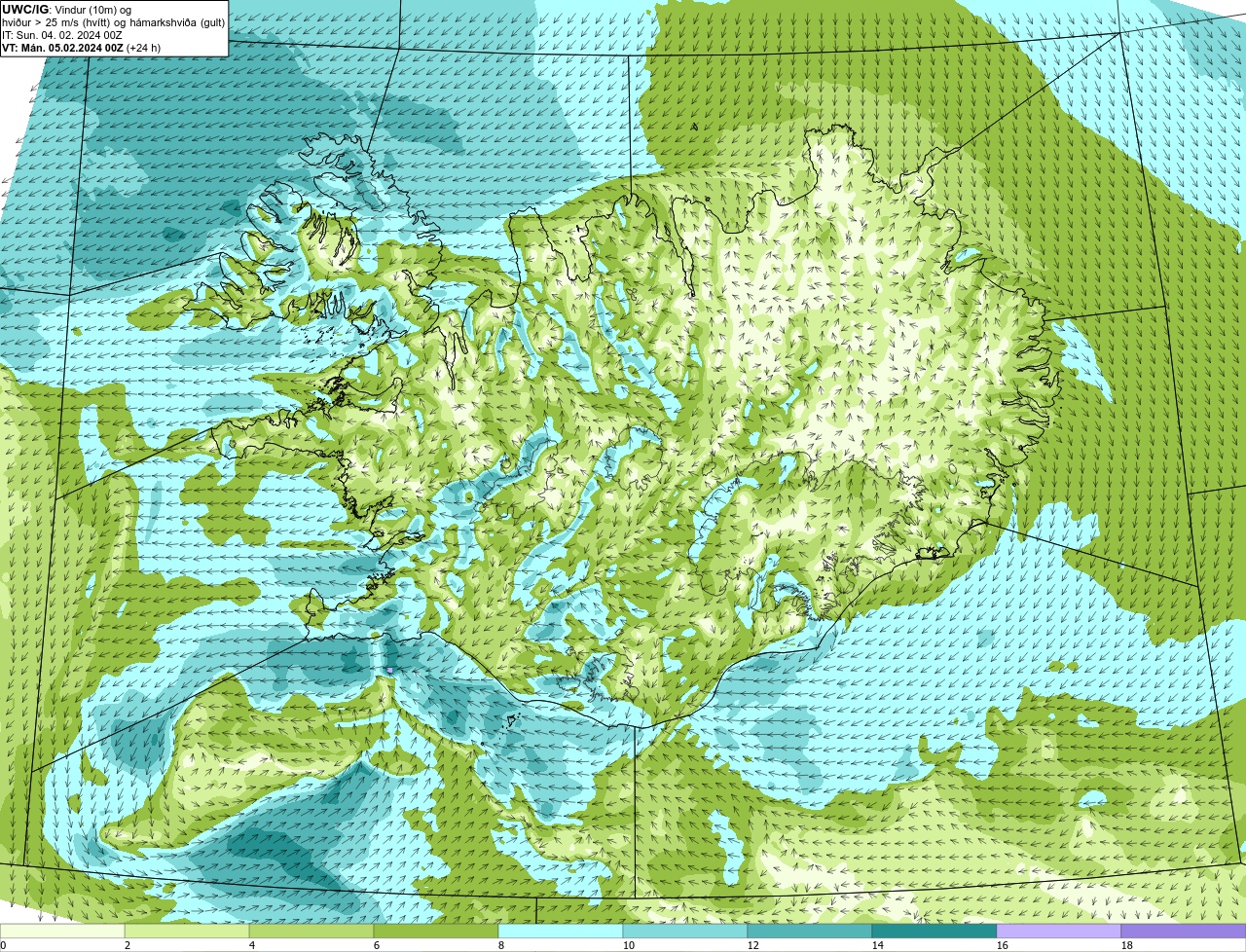Click the legend scale label '0'
This screenshot has height=952, width=1246.
pos(3,945)
